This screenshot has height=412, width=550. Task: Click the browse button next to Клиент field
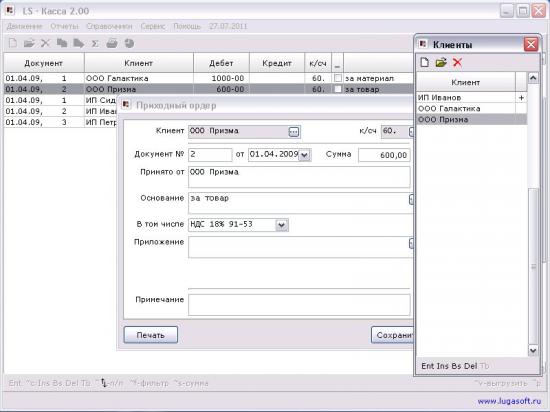294,132
